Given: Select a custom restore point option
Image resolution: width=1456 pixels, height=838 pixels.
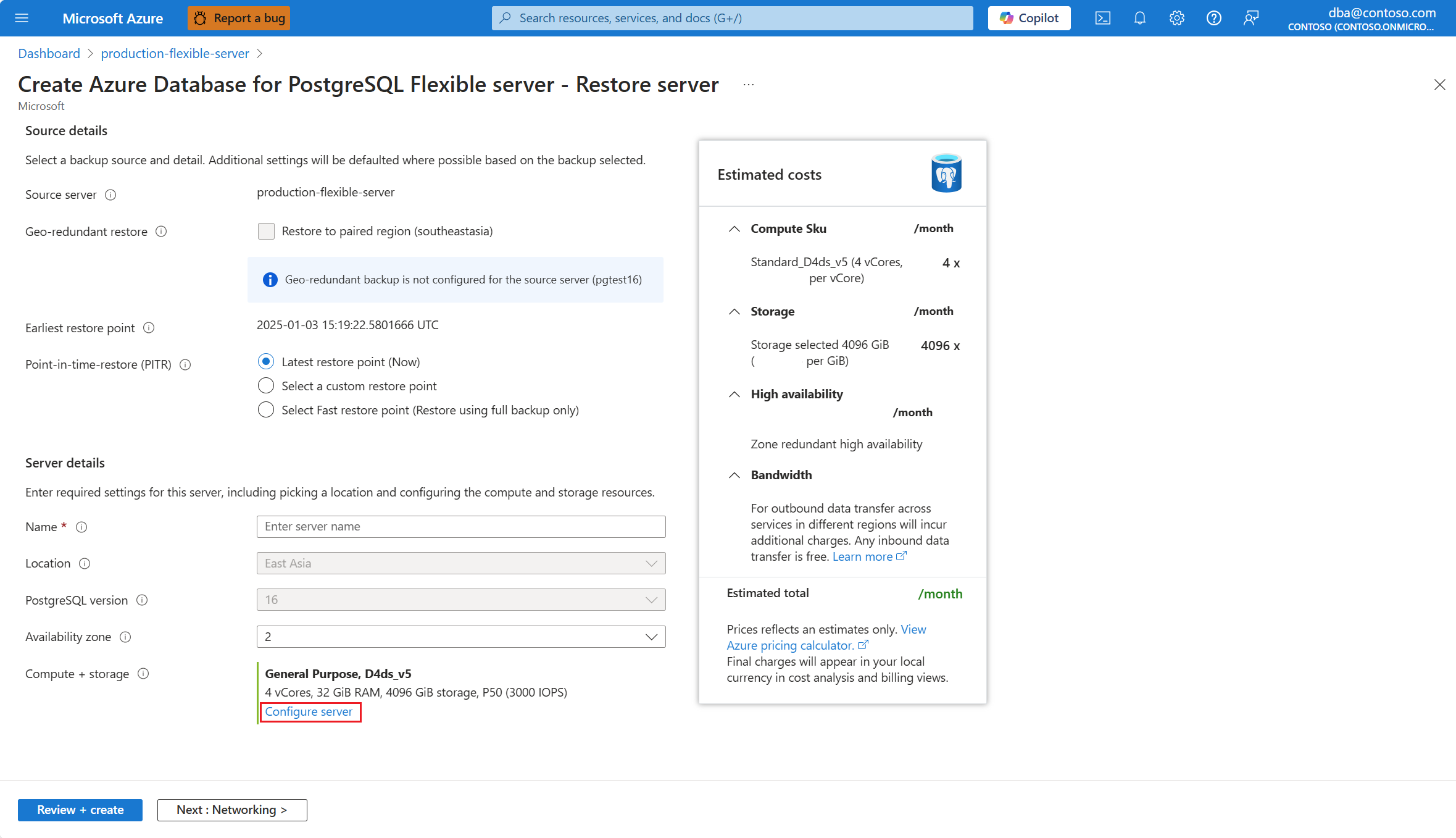Looking at the screenshot, I should pos(266,385).
